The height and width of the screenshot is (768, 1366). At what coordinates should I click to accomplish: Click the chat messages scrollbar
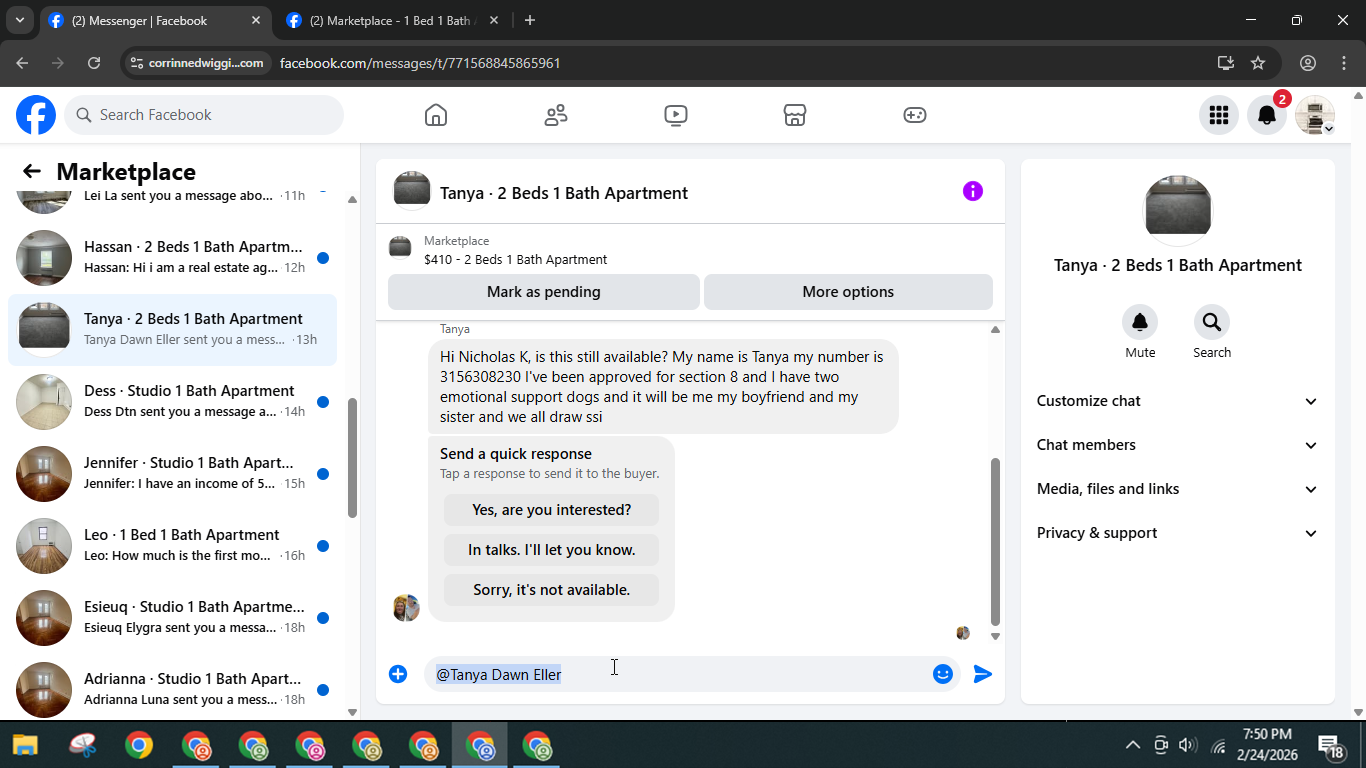[995, 542]
